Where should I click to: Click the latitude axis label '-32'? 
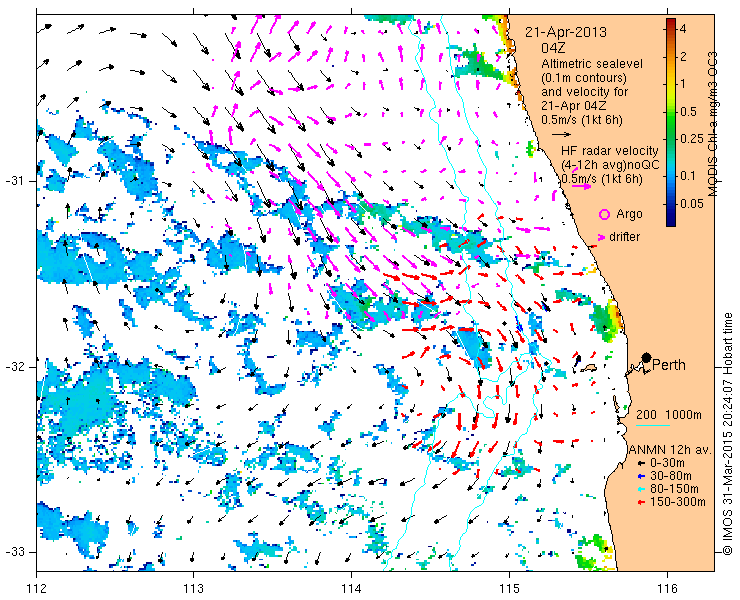(16, 367)
